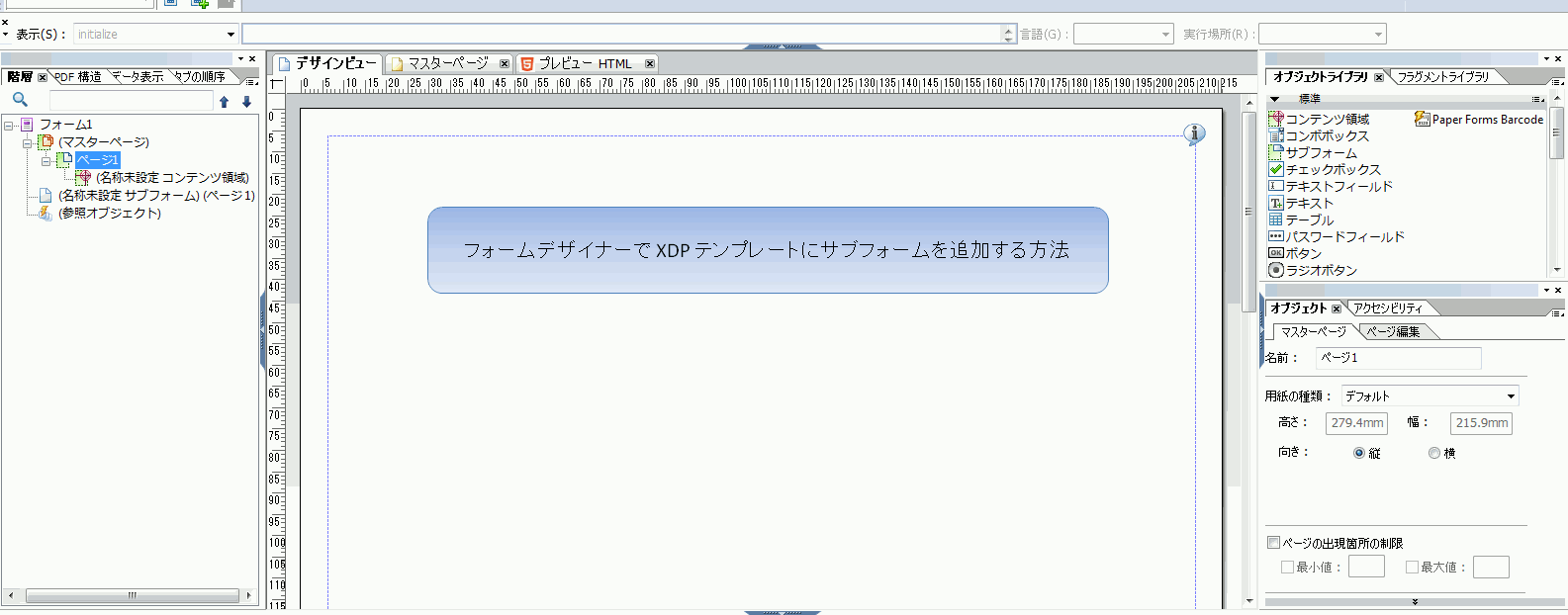The width and height of the screenshot is (1568, 615).
Task: Open the 実行場所 dropdown
Action: point(1378,35)
